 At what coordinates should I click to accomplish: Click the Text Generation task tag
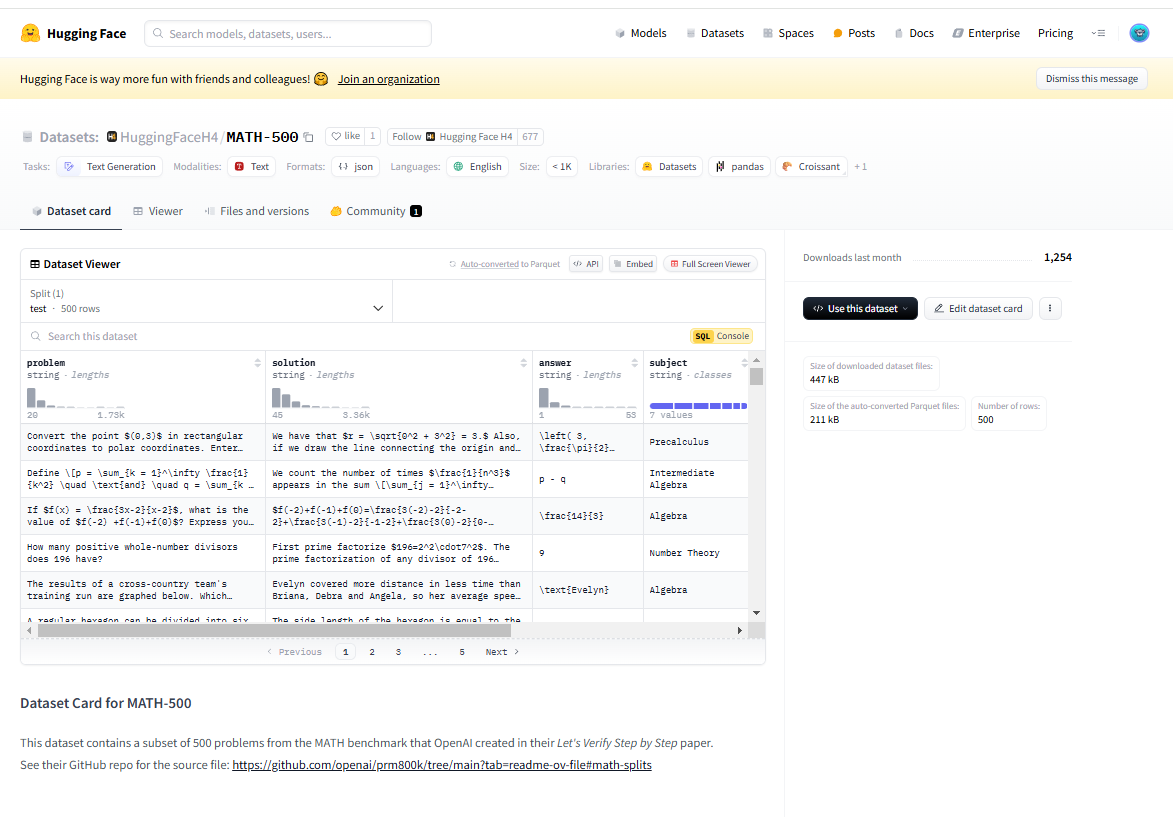(110, 166)
